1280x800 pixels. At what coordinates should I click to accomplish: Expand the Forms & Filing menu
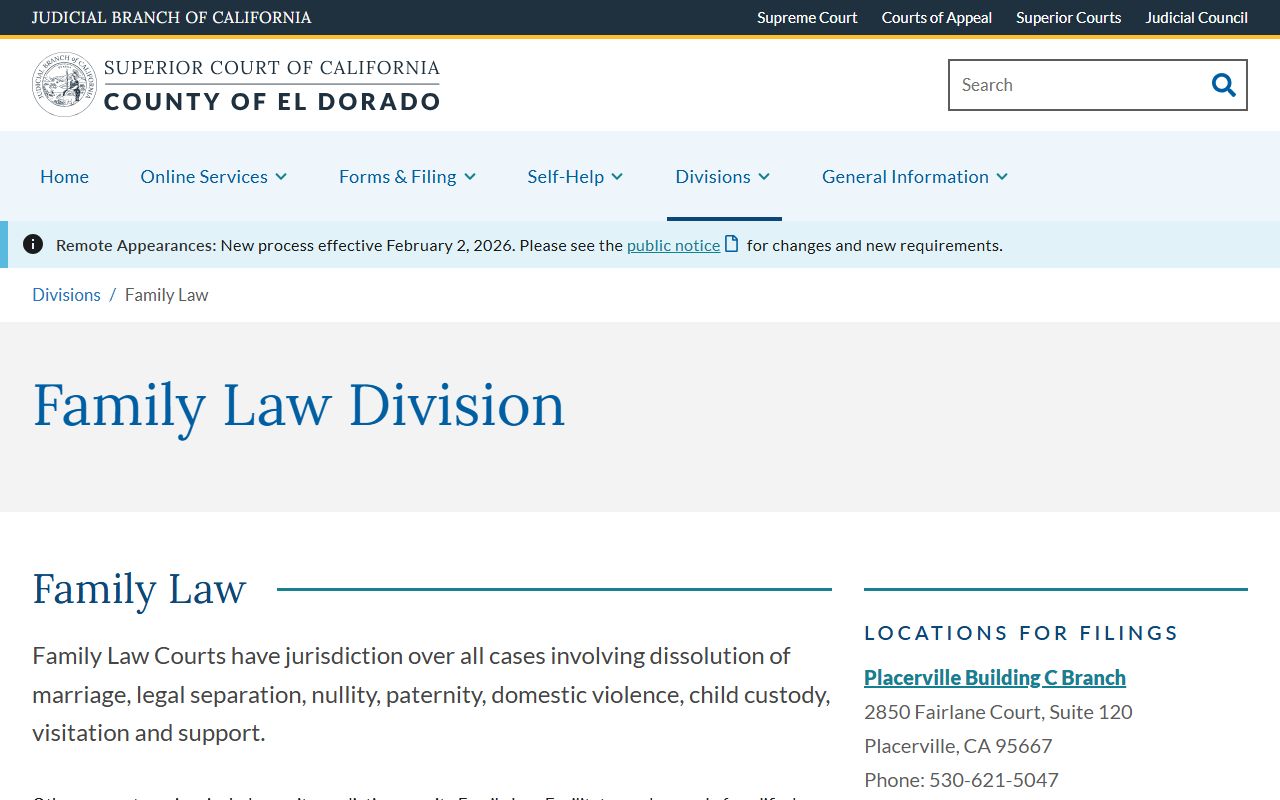(x=407, y=176)
